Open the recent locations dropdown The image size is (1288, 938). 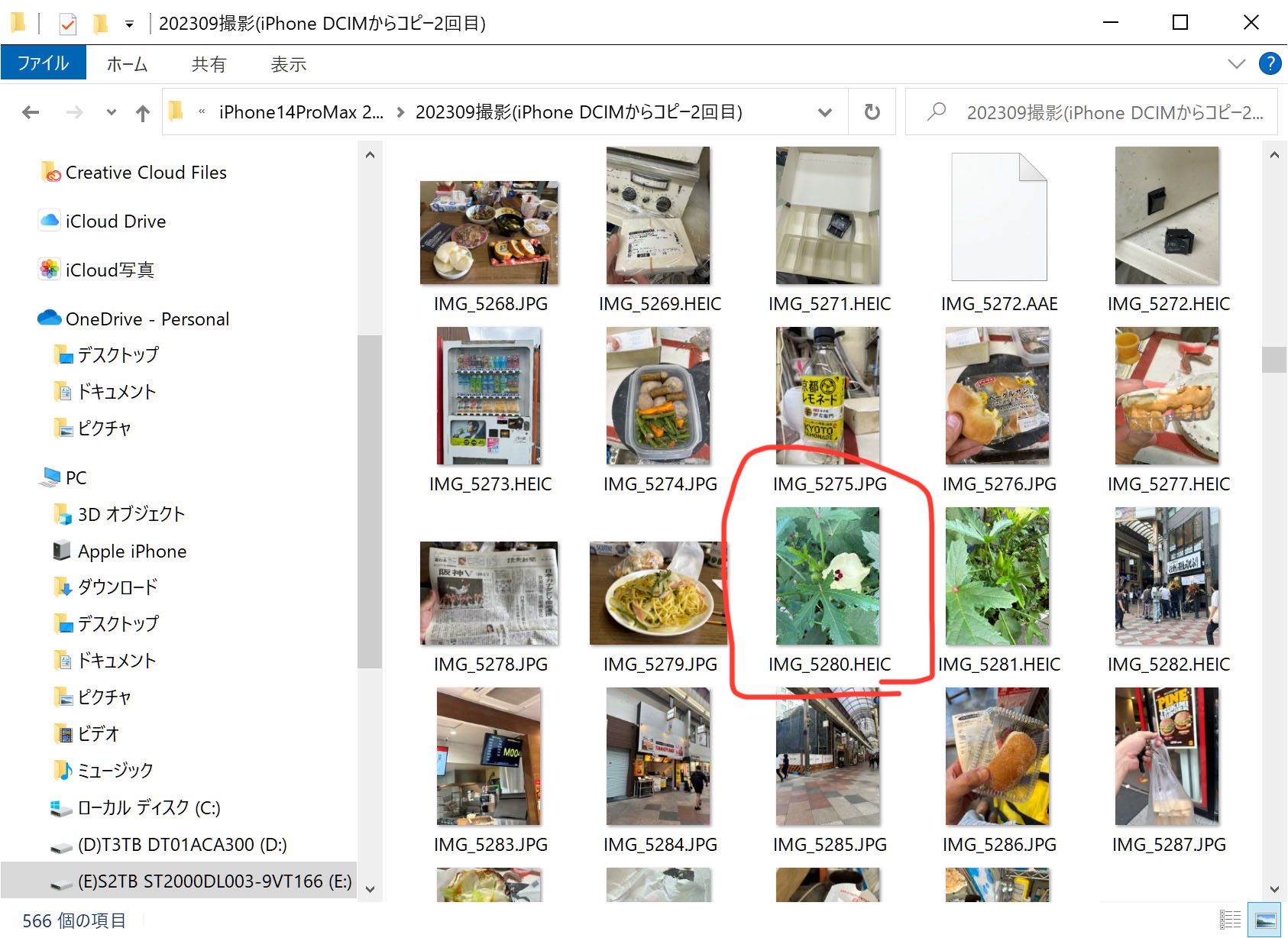tap(112, 112)
